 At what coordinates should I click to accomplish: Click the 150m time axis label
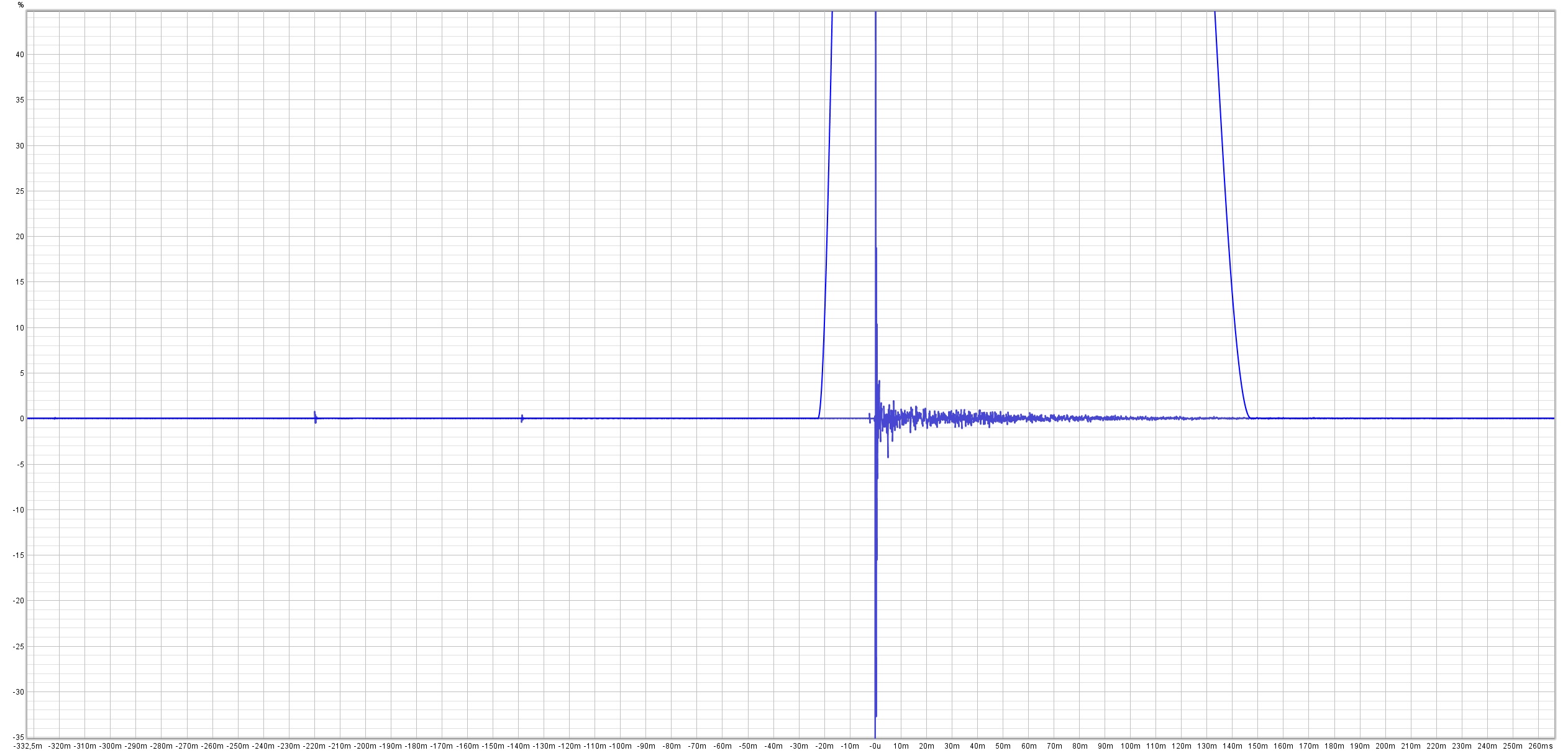1258,746
